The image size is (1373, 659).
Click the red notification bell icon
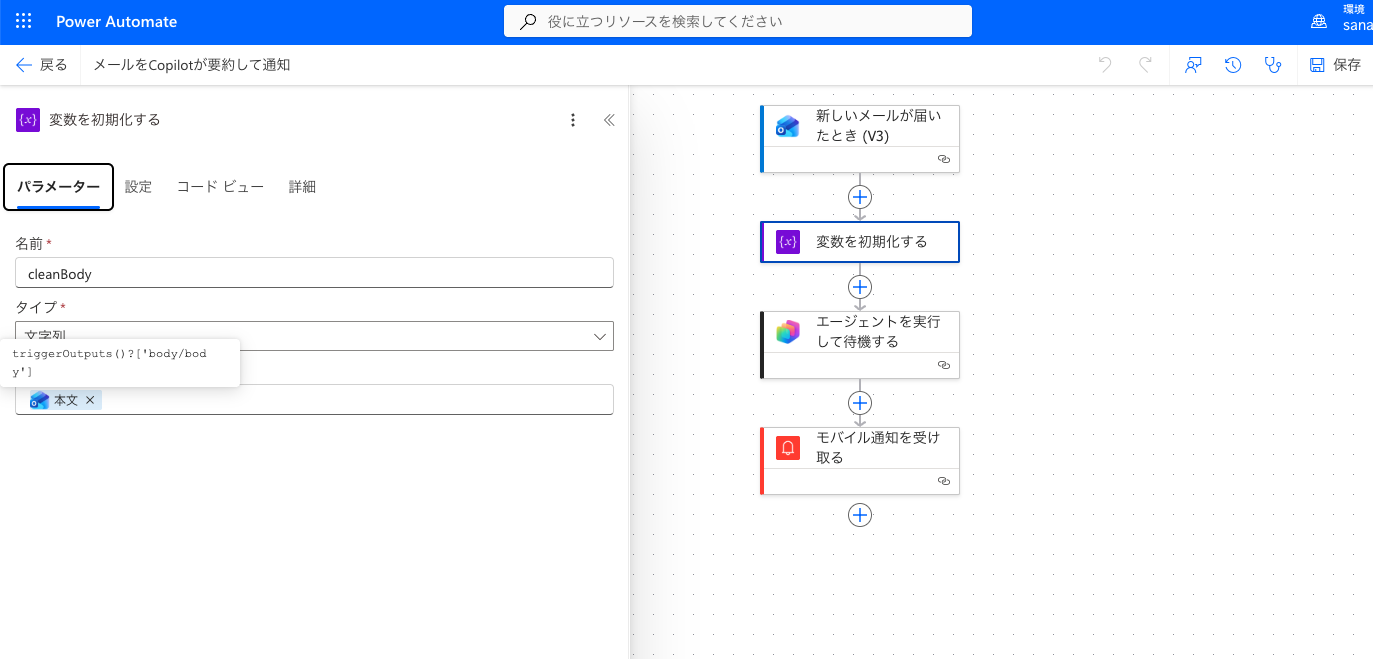[x=788, y=448]
